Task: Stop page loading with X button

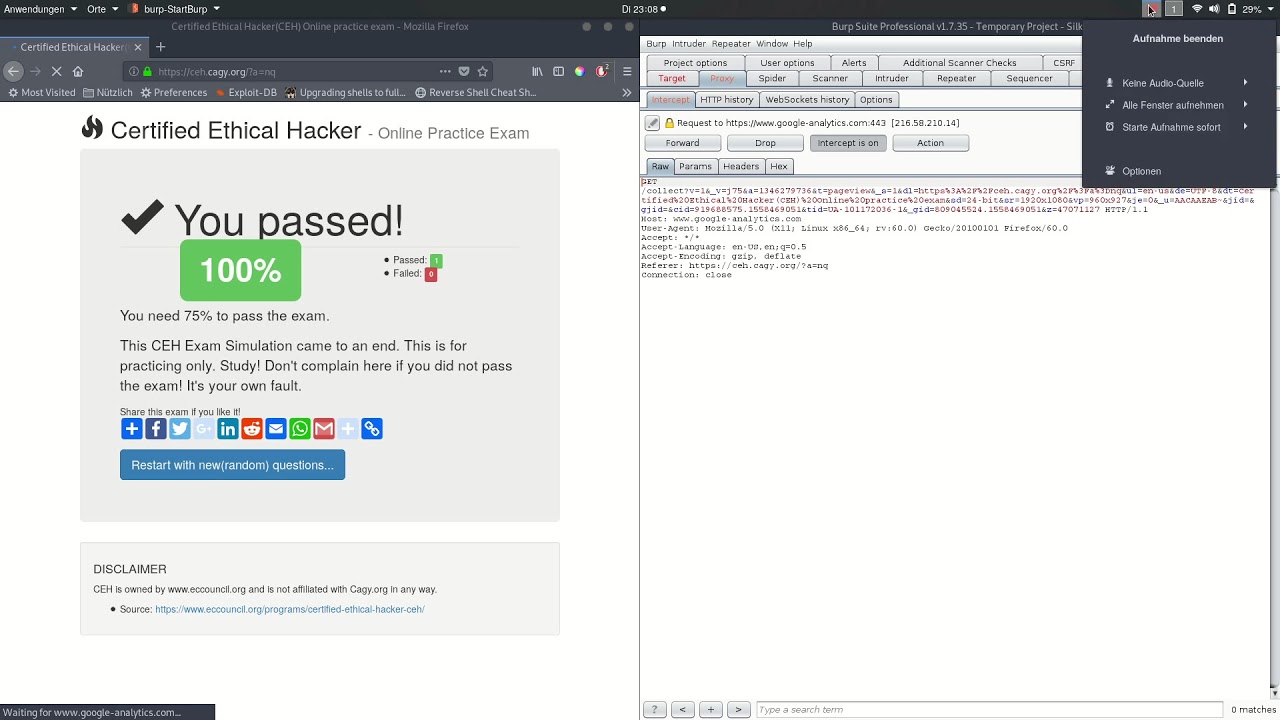Action: (x=56, y=71)
